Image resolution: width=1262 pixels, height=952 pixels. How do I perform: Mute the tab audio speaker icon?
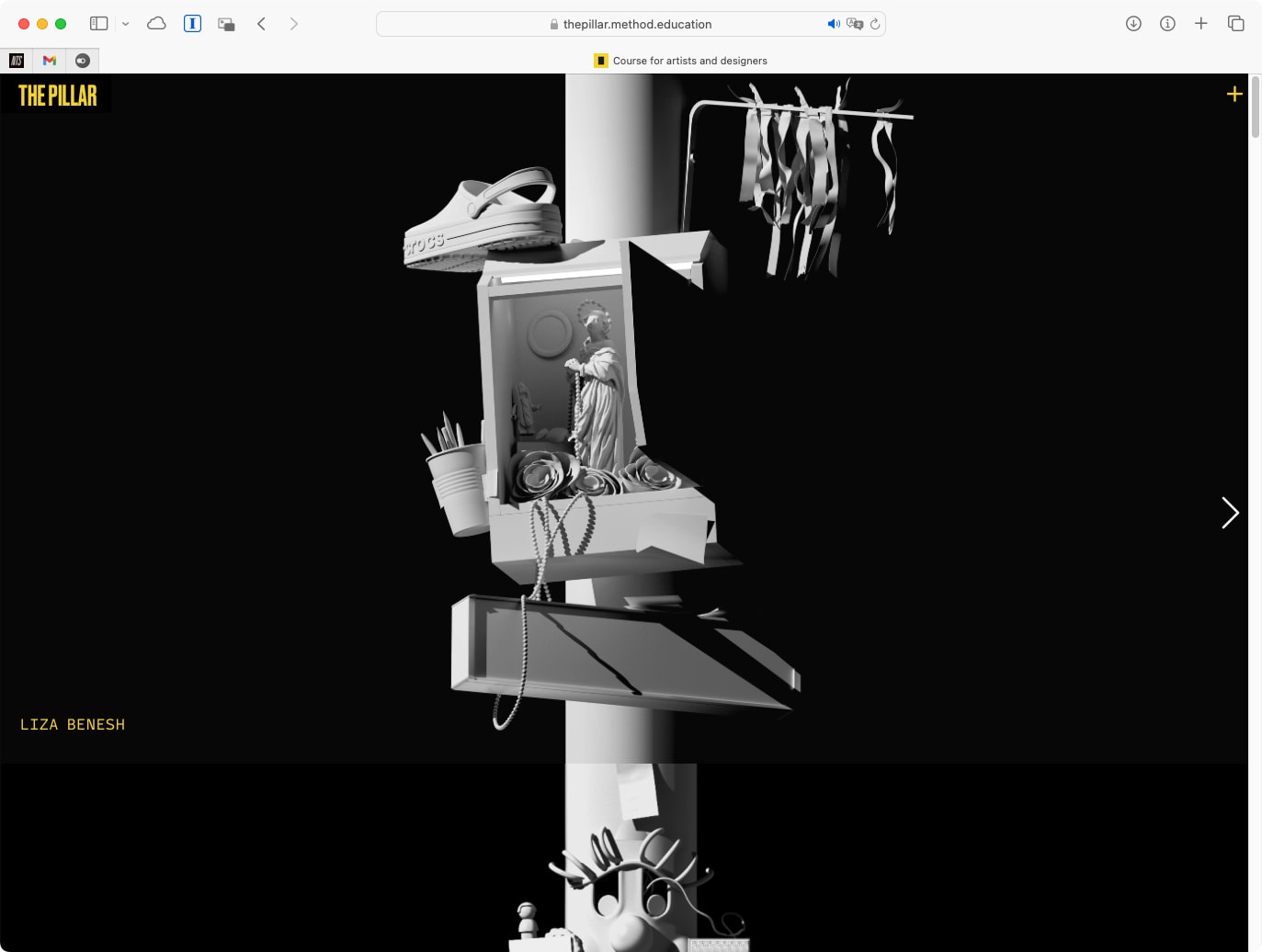pos(834,24)
